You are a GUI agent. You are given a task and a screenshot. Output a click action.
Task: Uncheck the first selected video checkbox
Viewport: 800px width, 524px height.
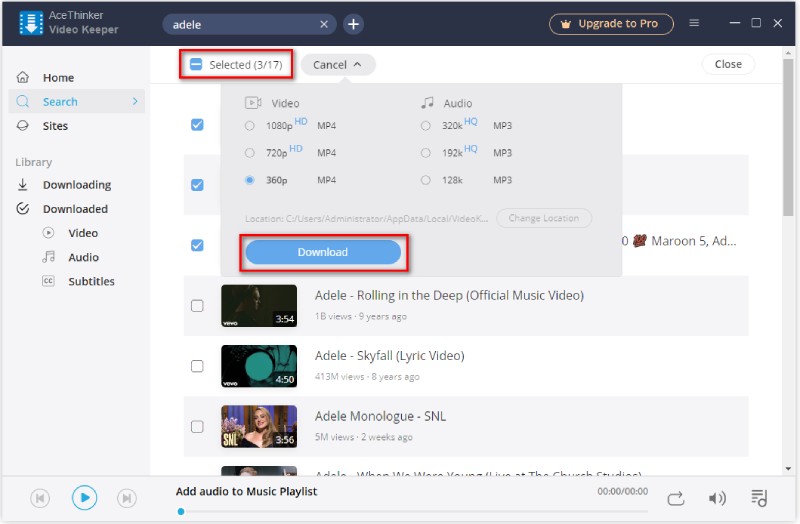tap(197, 124)
